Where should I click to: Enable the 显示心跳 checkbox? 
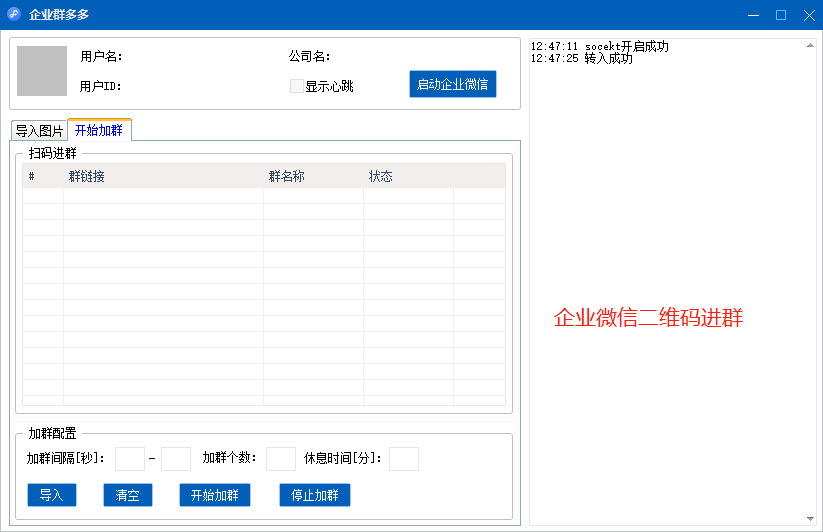point(297,86)
